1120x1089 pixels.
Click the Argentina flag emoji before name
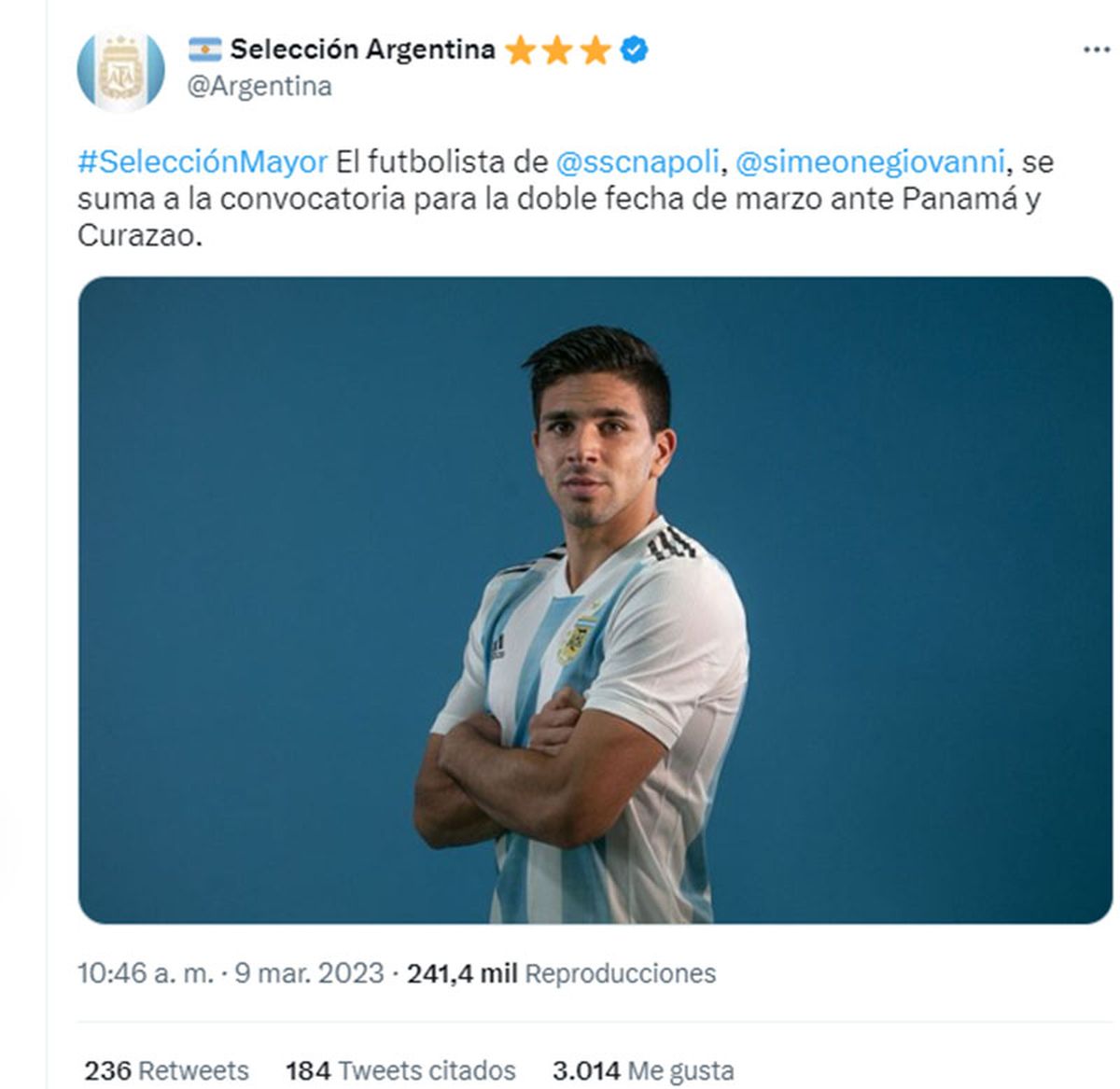[205, 49]
